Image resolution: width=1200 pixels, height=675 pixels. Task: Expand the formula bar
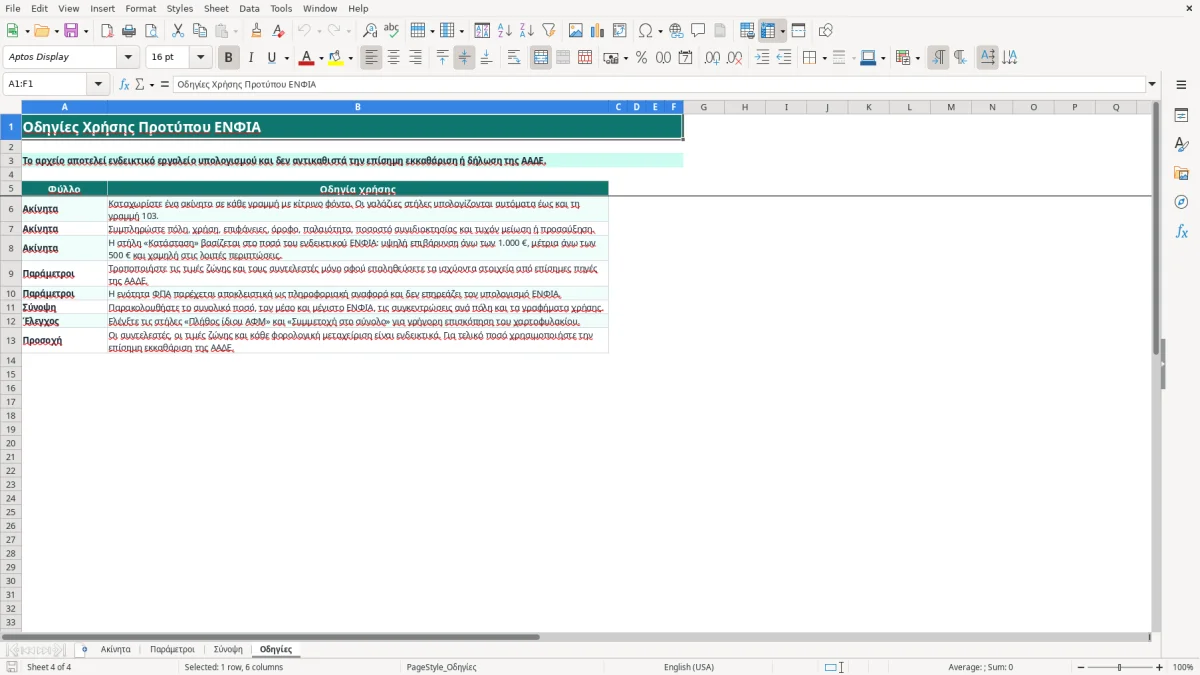pyautogui.click(x=1152, y=85)
